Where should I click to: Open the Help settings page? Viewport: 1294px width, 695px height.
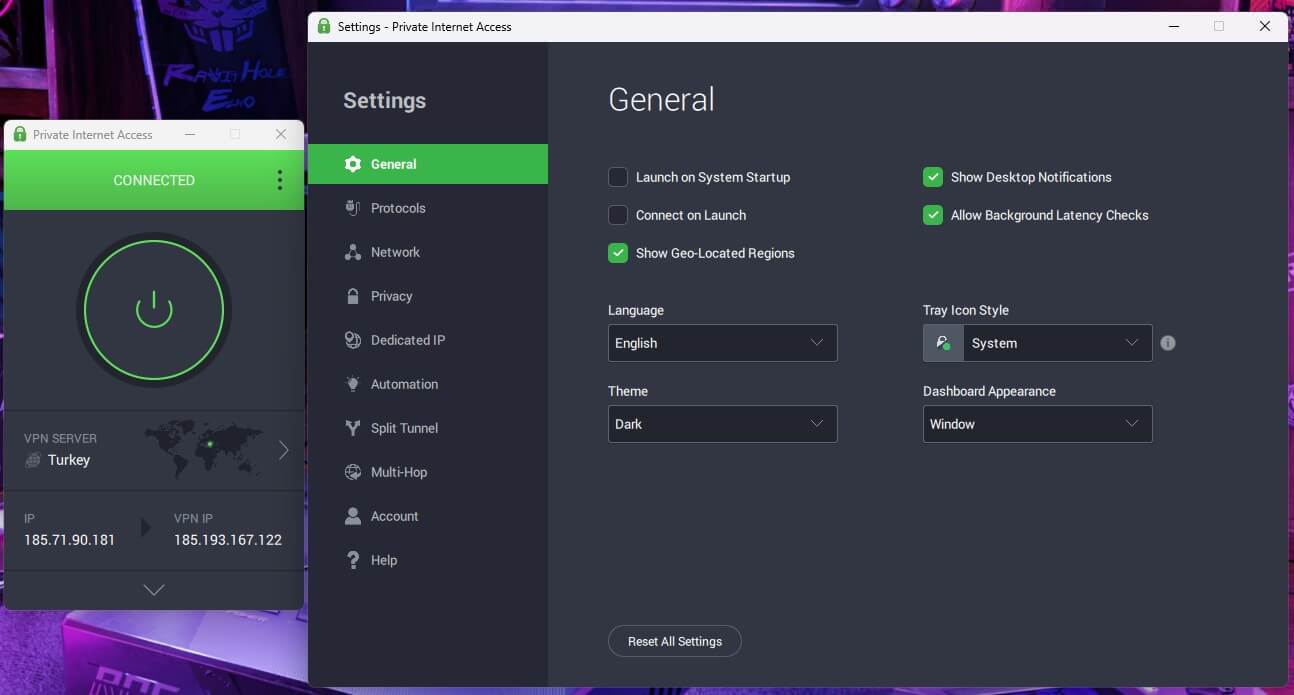coord(428,560)
